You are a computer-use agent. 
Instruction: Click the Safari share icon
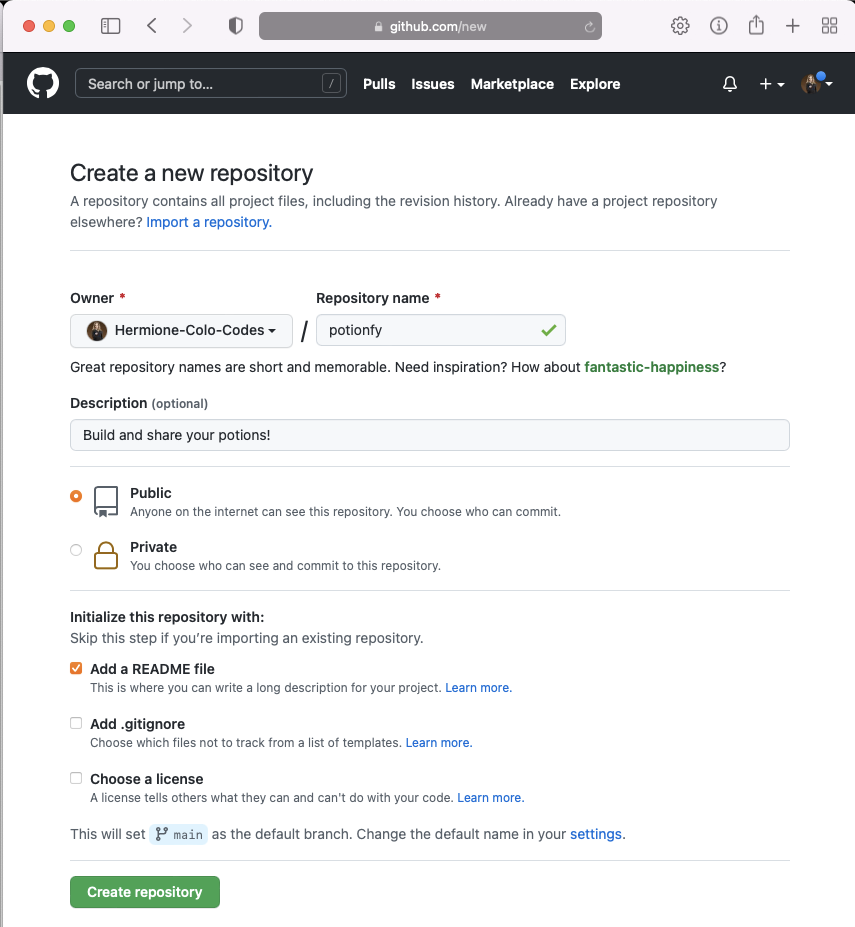pos(756,26)
